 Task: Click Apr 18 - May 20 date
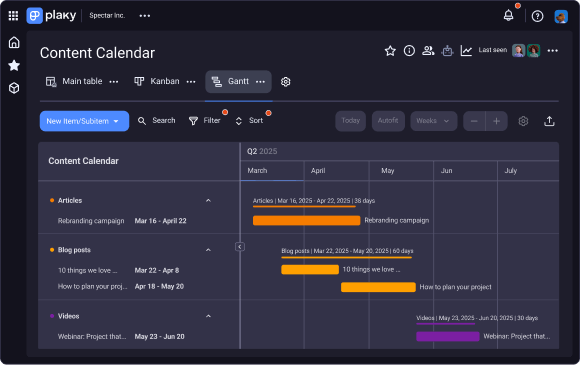[159, 287]
